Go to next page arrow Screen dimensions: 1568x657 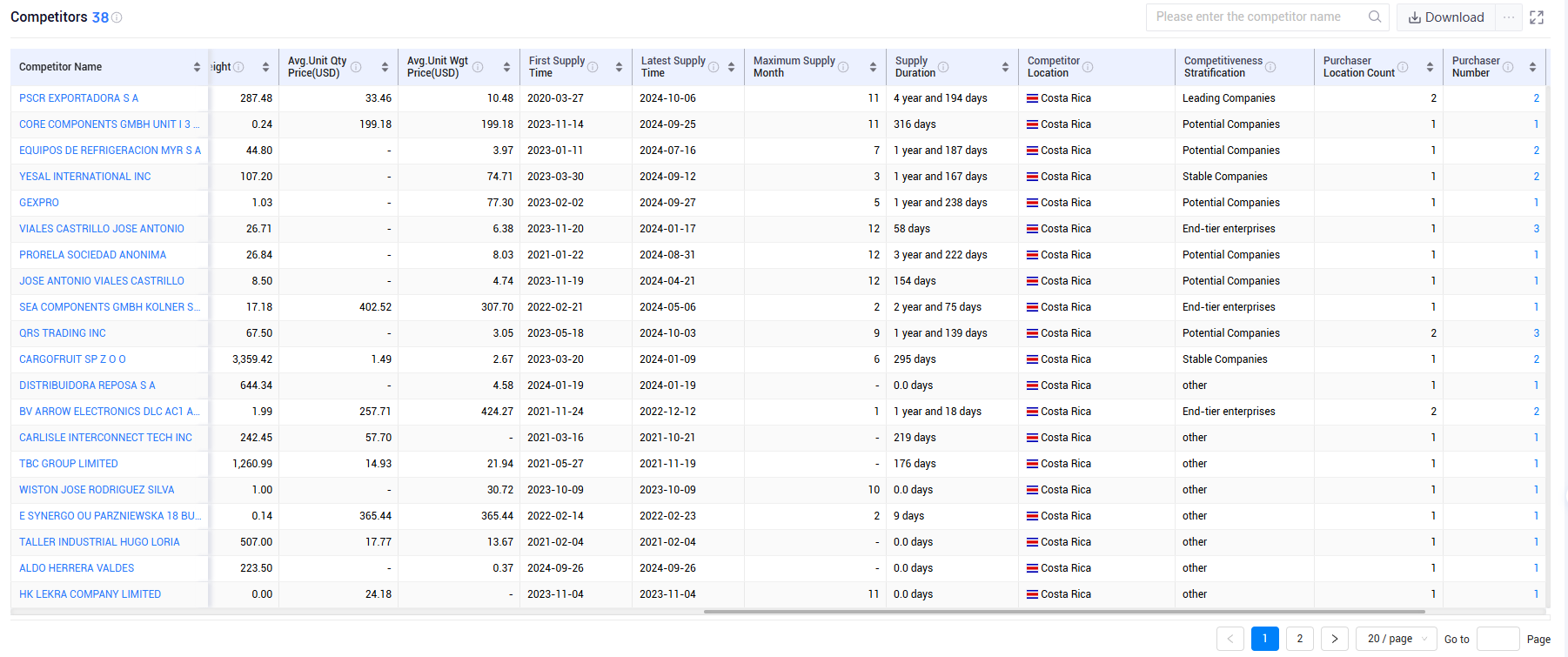pos(1335,639)
